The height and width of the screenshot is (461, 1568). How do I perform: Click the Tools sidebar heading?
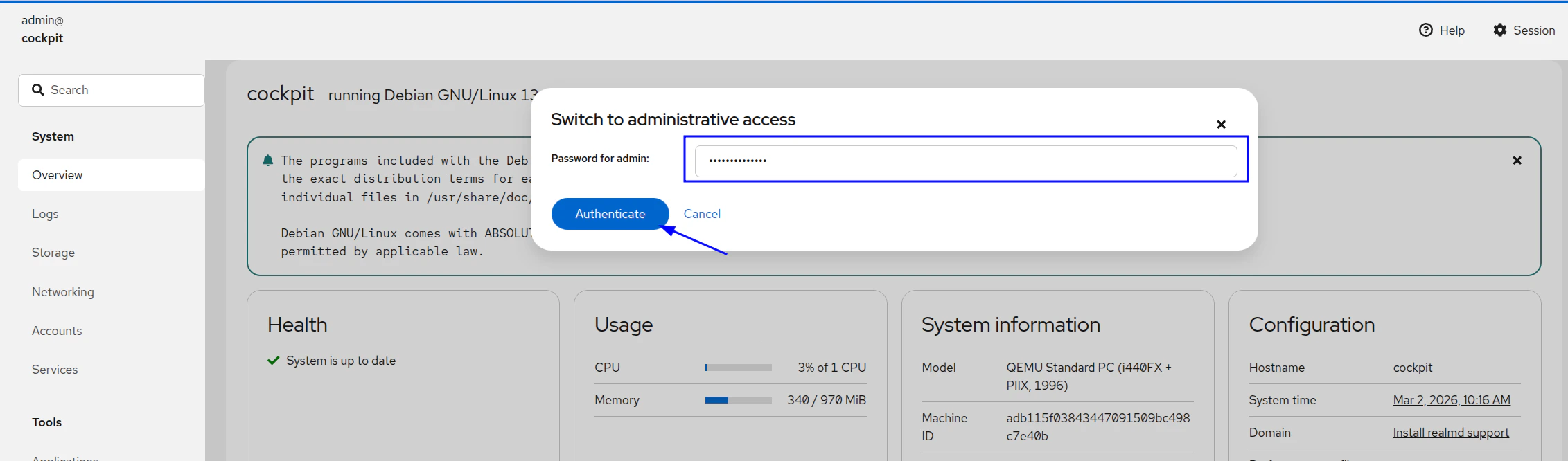pos(46,422)
